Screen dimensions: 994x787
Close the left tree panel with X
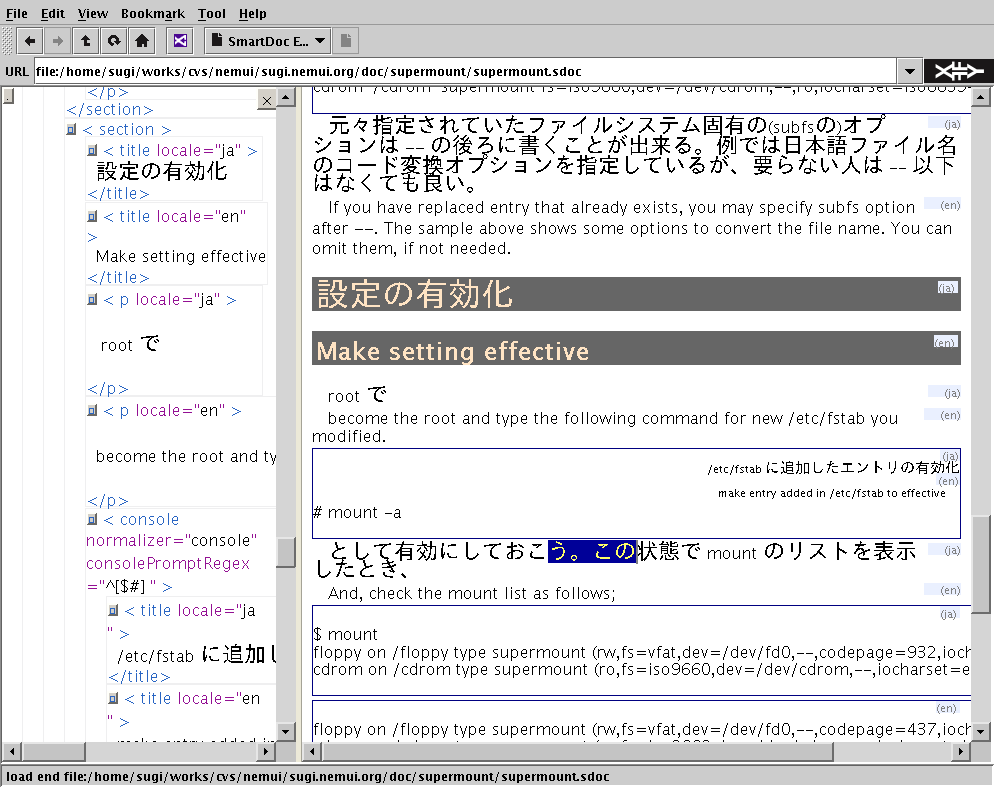pyautogui.click(x=267, y=100)
